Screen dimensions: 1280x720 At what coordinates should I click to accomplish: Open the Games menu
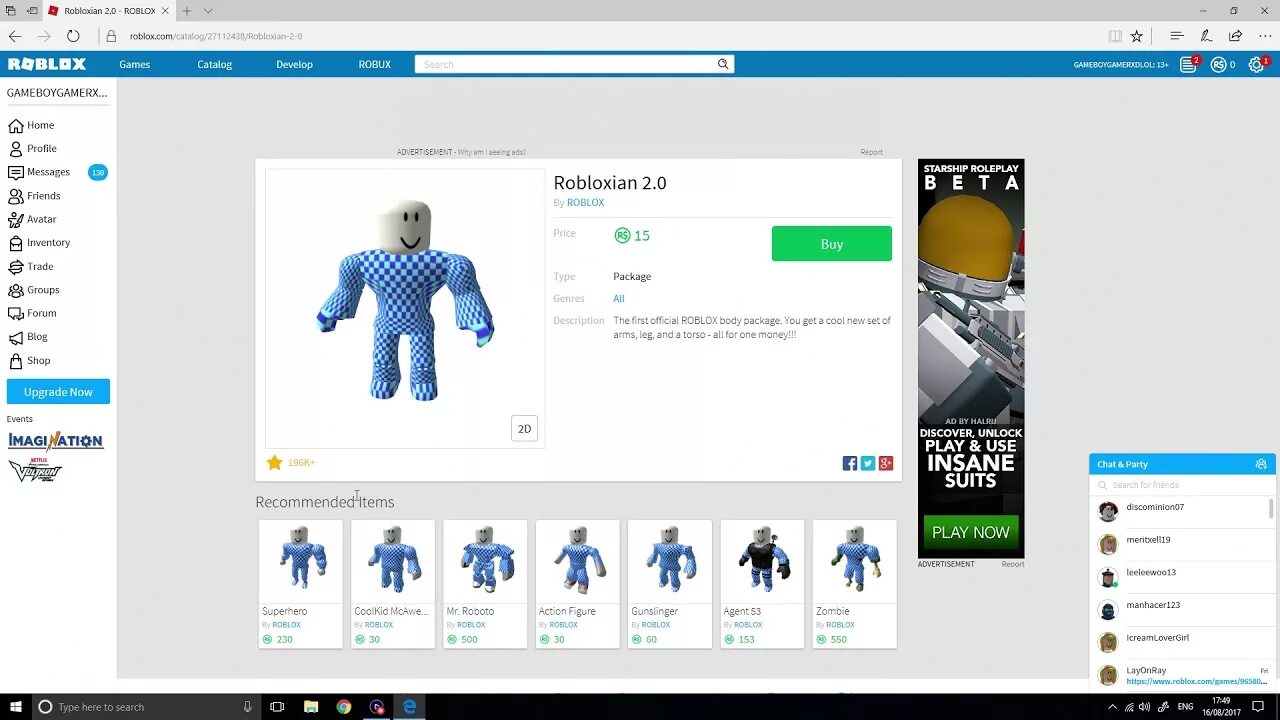(135, 64)
